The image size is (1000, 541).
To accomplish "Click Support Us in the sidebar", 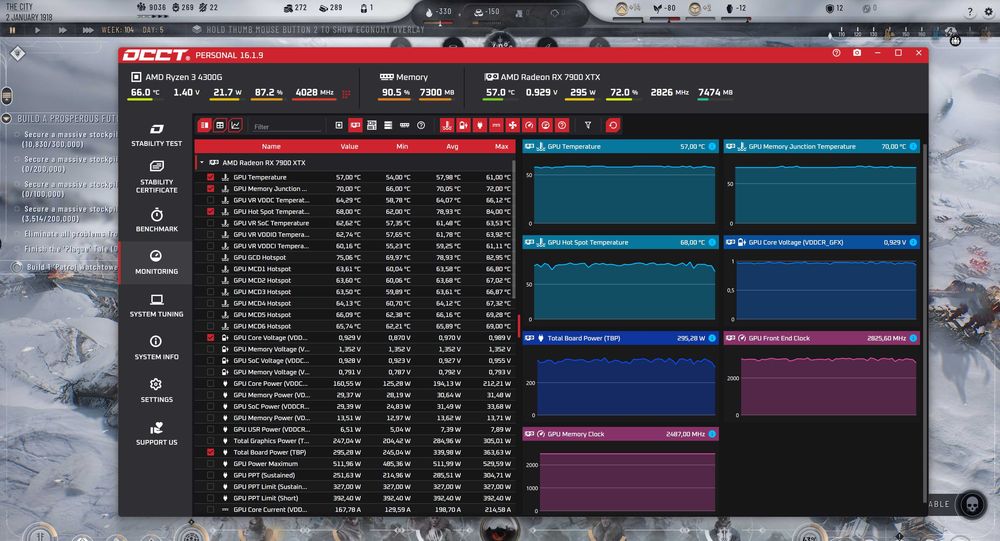I will click(156, 433).
